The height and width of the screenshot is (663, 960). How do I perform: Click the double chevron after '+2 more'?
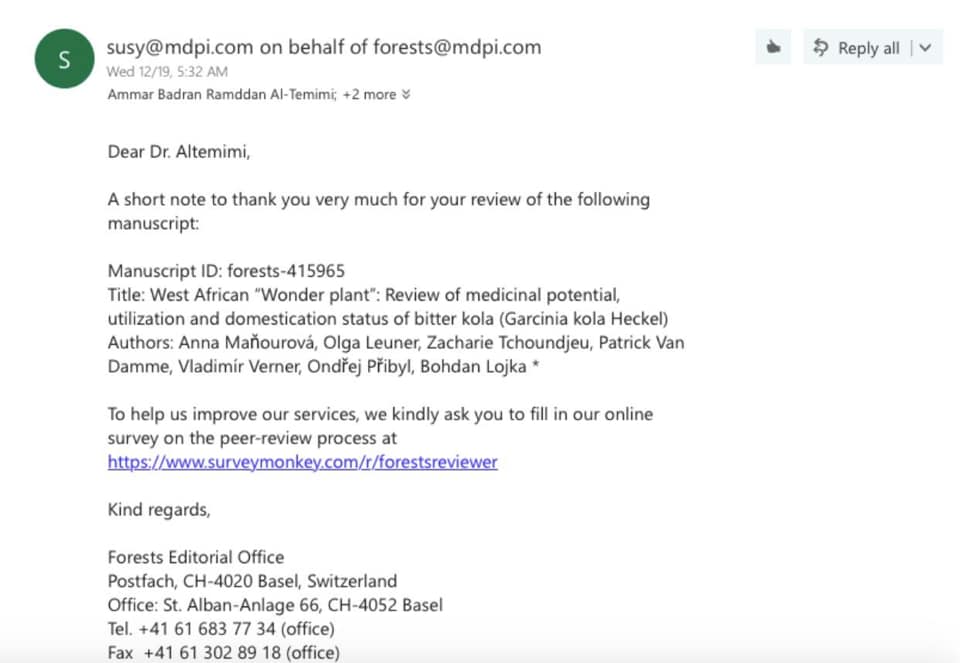406,94
